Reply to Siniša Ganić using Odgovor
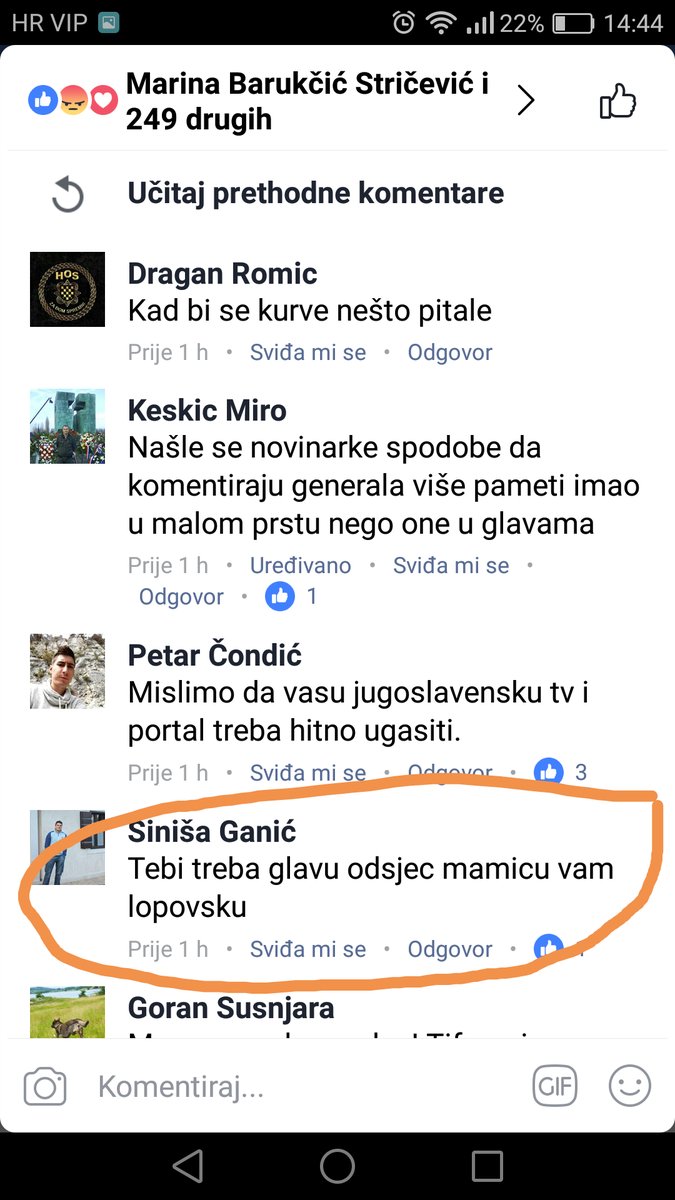Screen dimensions: 675x1200 [450, 949]
